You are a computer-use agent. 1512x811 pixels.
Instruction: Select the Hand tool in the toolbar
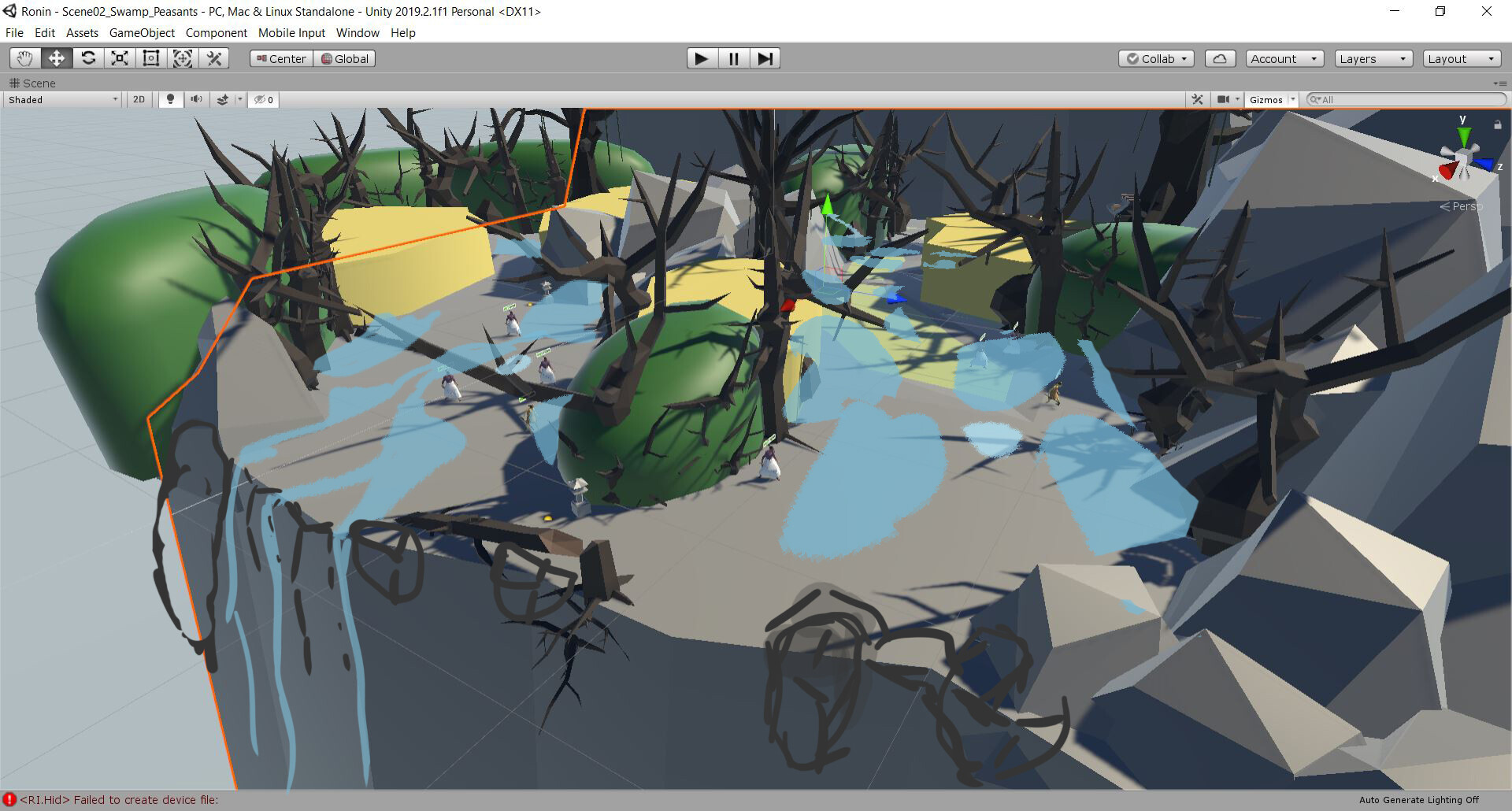tap(25, 58)
